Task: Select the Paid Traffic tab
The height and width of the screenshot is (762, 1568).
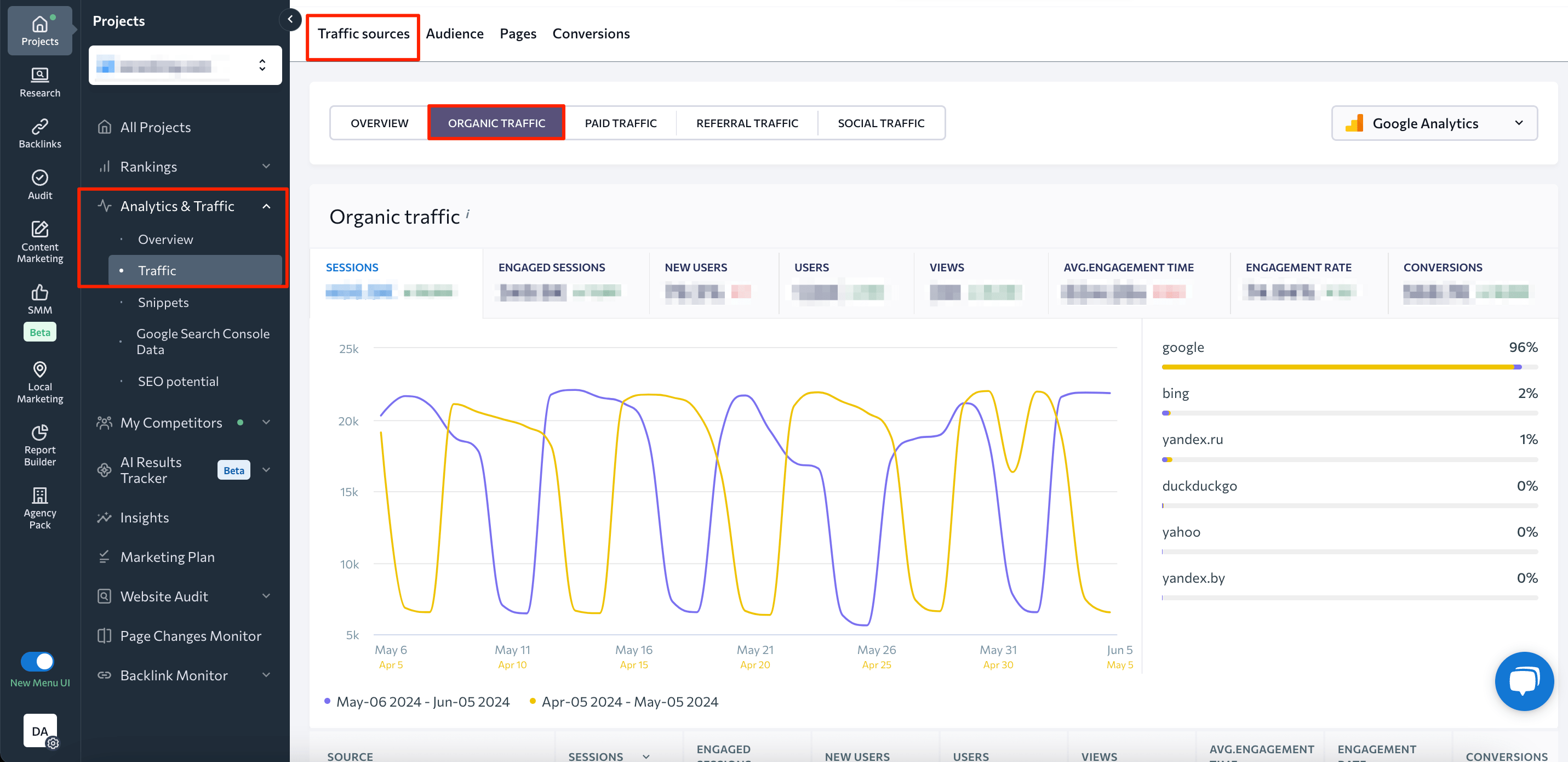Action: point(620,123)
